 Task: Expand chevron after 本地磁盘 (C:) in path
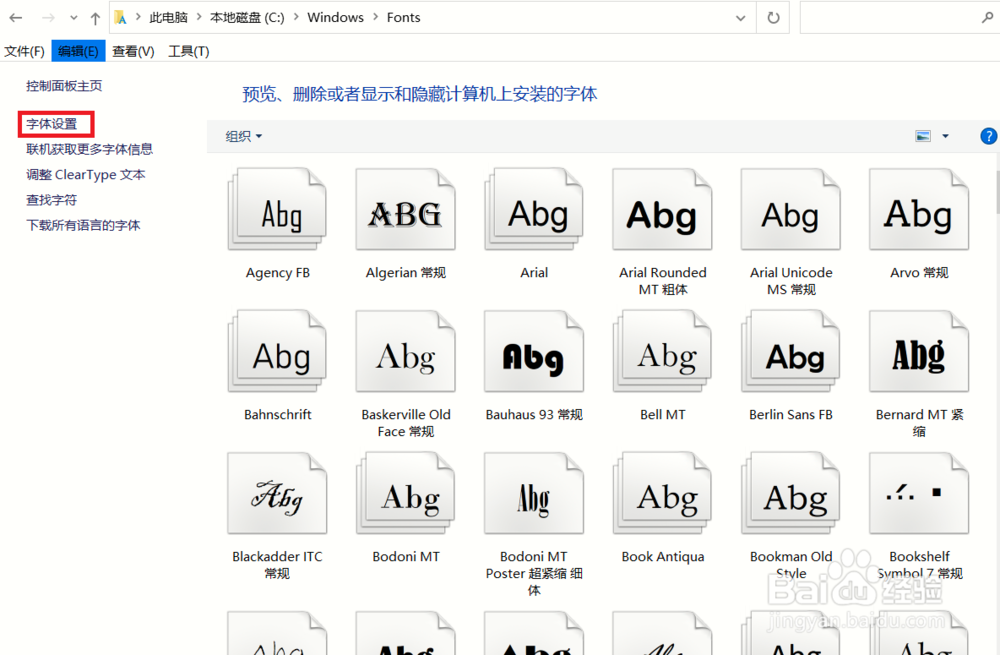(296, 17)
